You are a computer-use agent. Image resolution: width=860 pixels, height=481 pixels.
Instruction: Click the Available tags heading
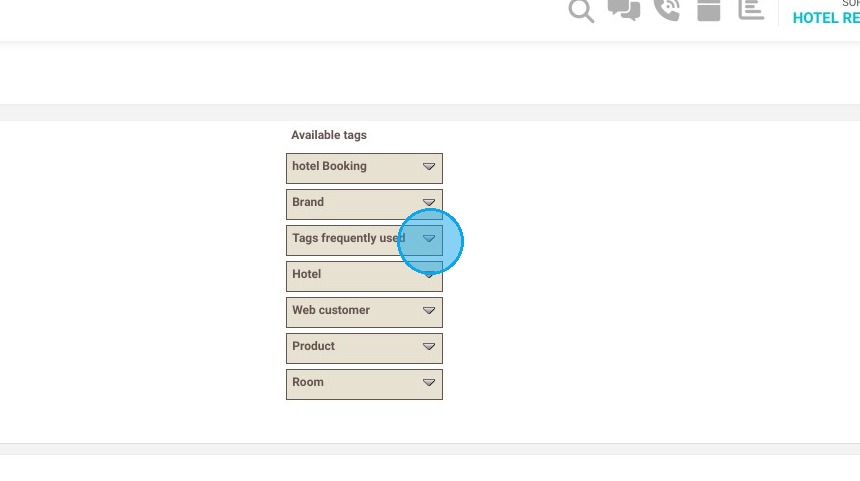tap(329, 135)
